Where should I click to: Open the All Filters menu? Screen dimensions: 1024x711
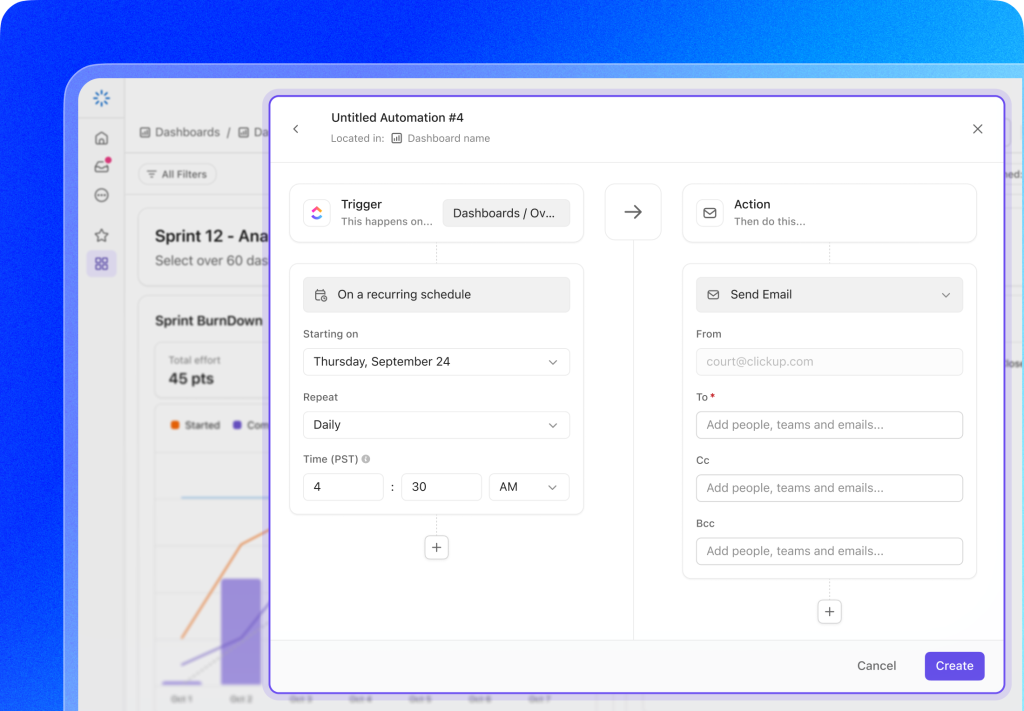(x=177, y=174)
